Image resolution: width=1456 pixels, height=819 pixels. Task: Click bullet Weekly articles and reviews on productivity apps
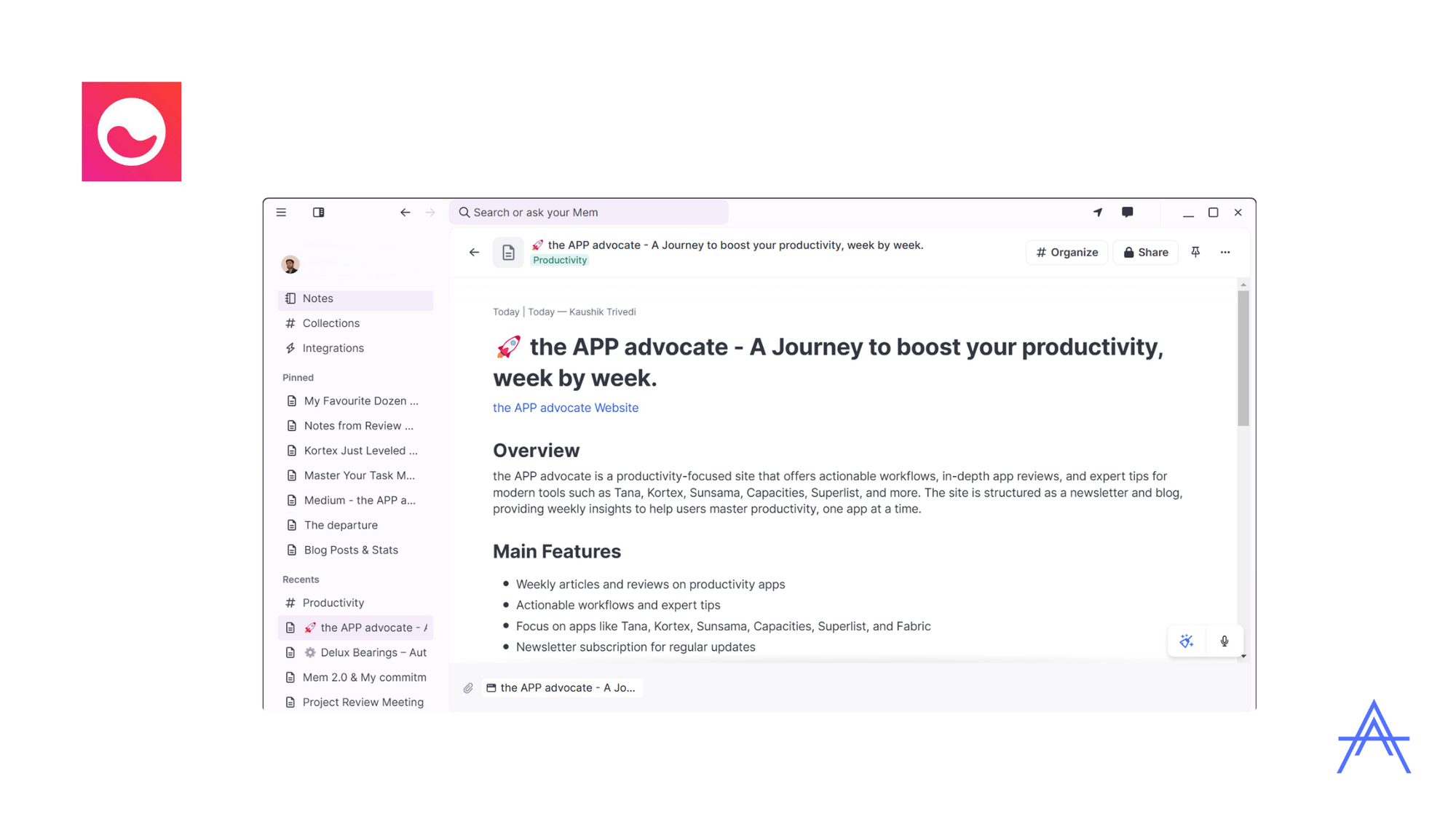[x=651, y=585]
